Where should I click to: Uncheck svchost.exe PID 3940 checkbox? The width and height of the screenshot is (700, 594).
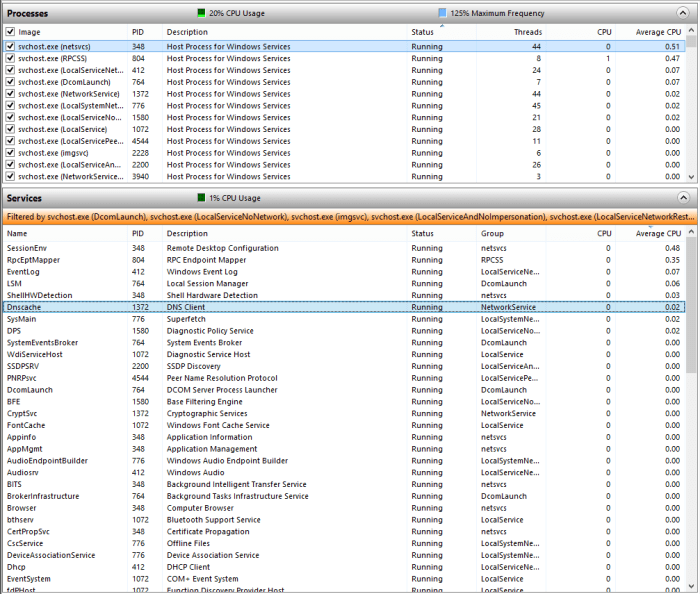[10, 177]
